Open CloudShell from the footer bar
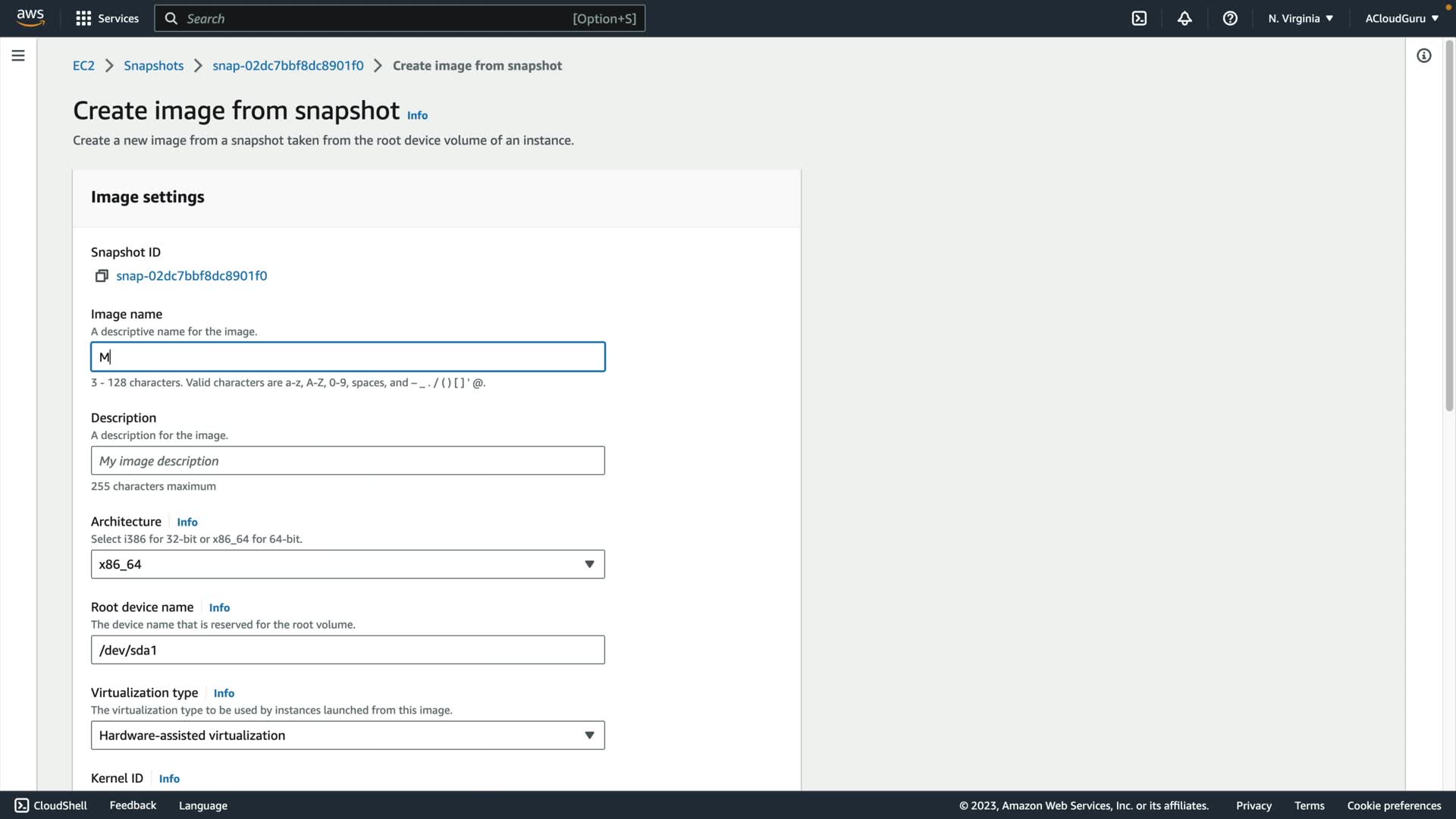1456x819 pixels. click(x=51, y=805)
